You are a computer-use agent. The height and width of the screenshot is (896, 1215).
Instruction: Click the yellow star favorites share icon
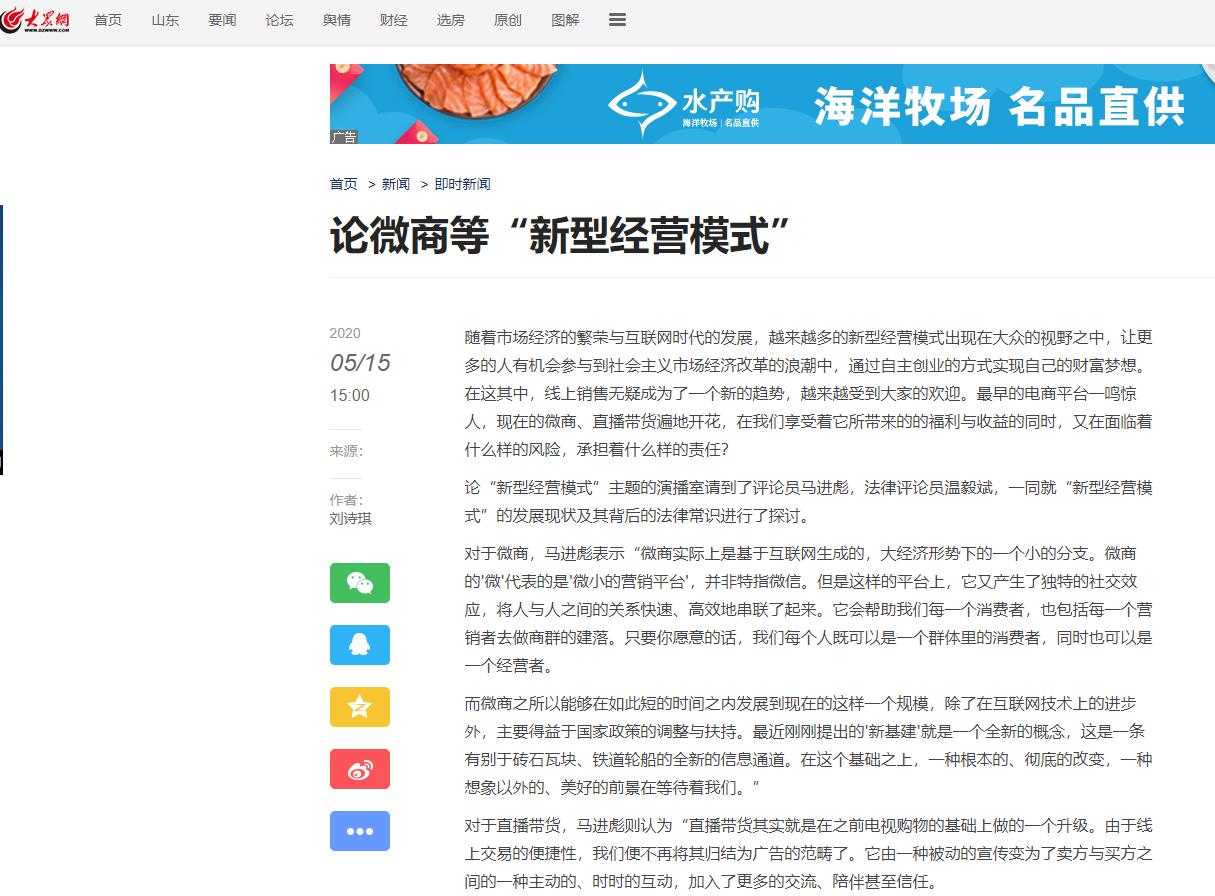(359, 707)
